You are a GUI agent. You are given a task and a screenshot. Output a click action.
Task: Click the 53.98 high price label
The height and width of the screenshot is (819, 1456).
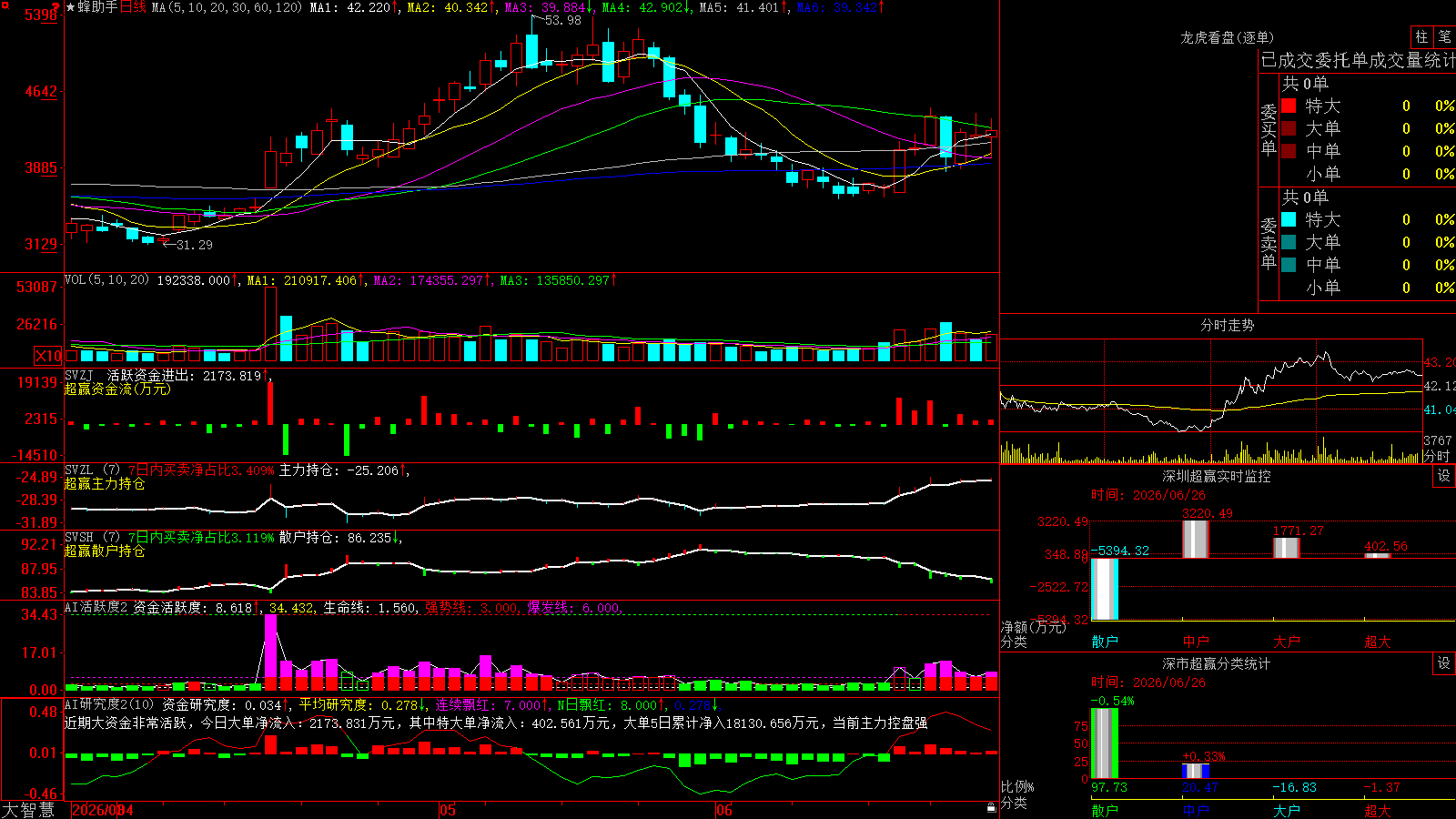[563, 20]
